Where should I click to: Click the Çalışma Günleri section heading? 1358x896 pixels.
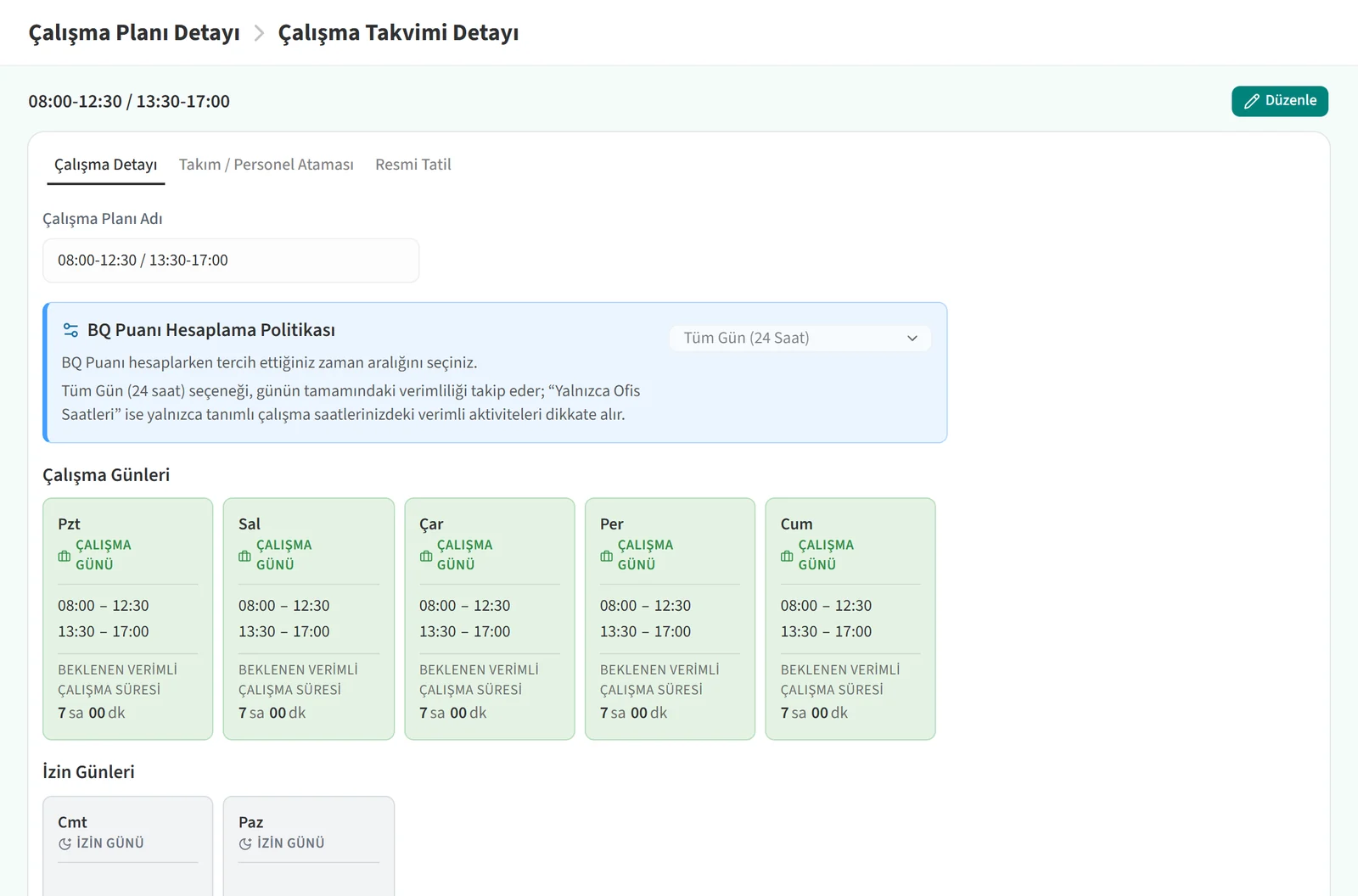[x=106, y=475]
